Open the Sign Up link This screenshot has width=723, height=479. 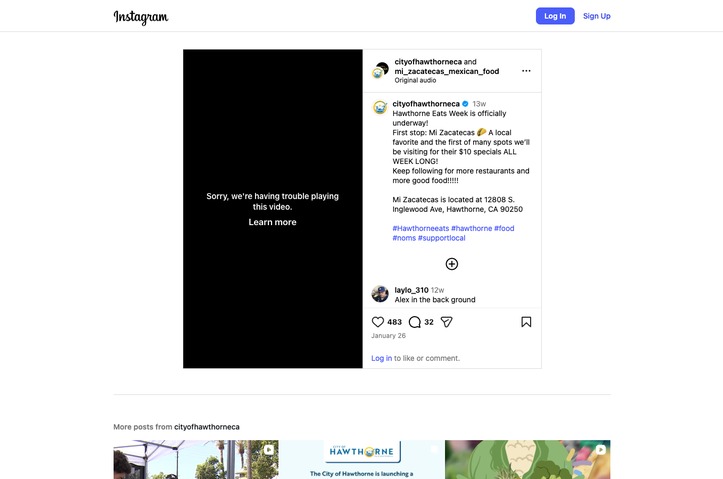(597, 16)
